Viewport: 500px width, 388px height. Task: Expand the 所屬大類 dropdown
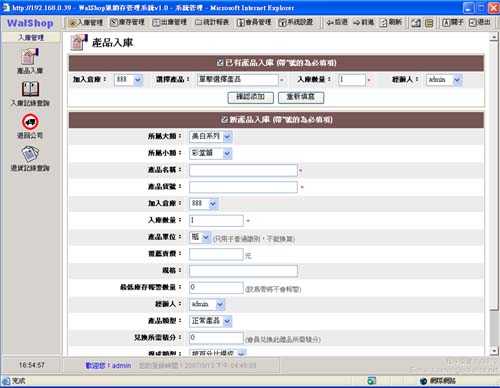pos(211,136)
